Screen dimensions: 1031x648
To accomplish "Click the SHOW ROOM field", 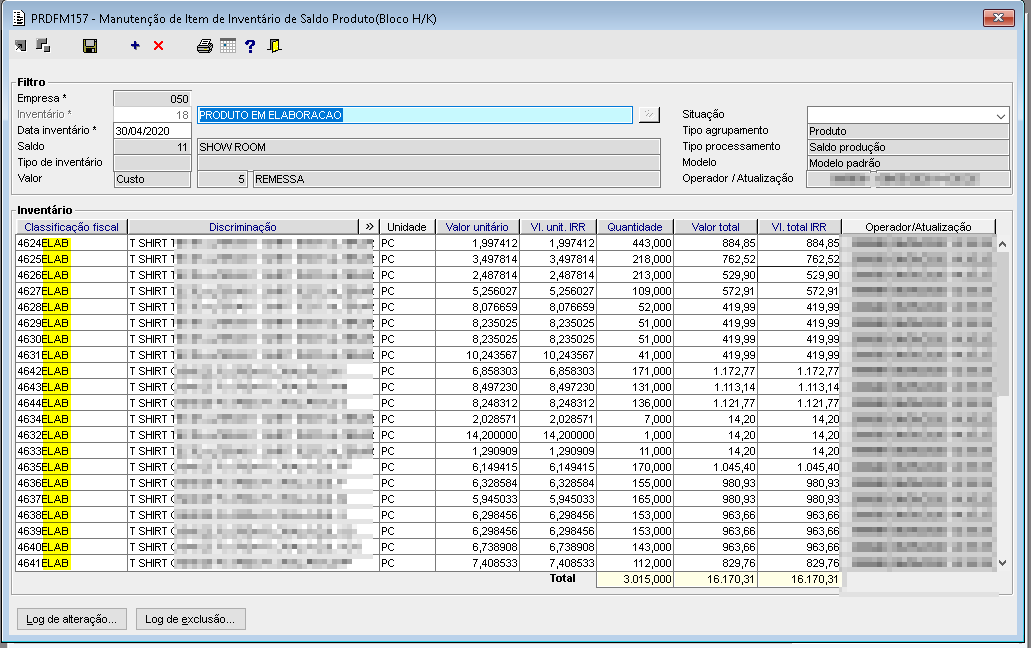I will 429,147.
